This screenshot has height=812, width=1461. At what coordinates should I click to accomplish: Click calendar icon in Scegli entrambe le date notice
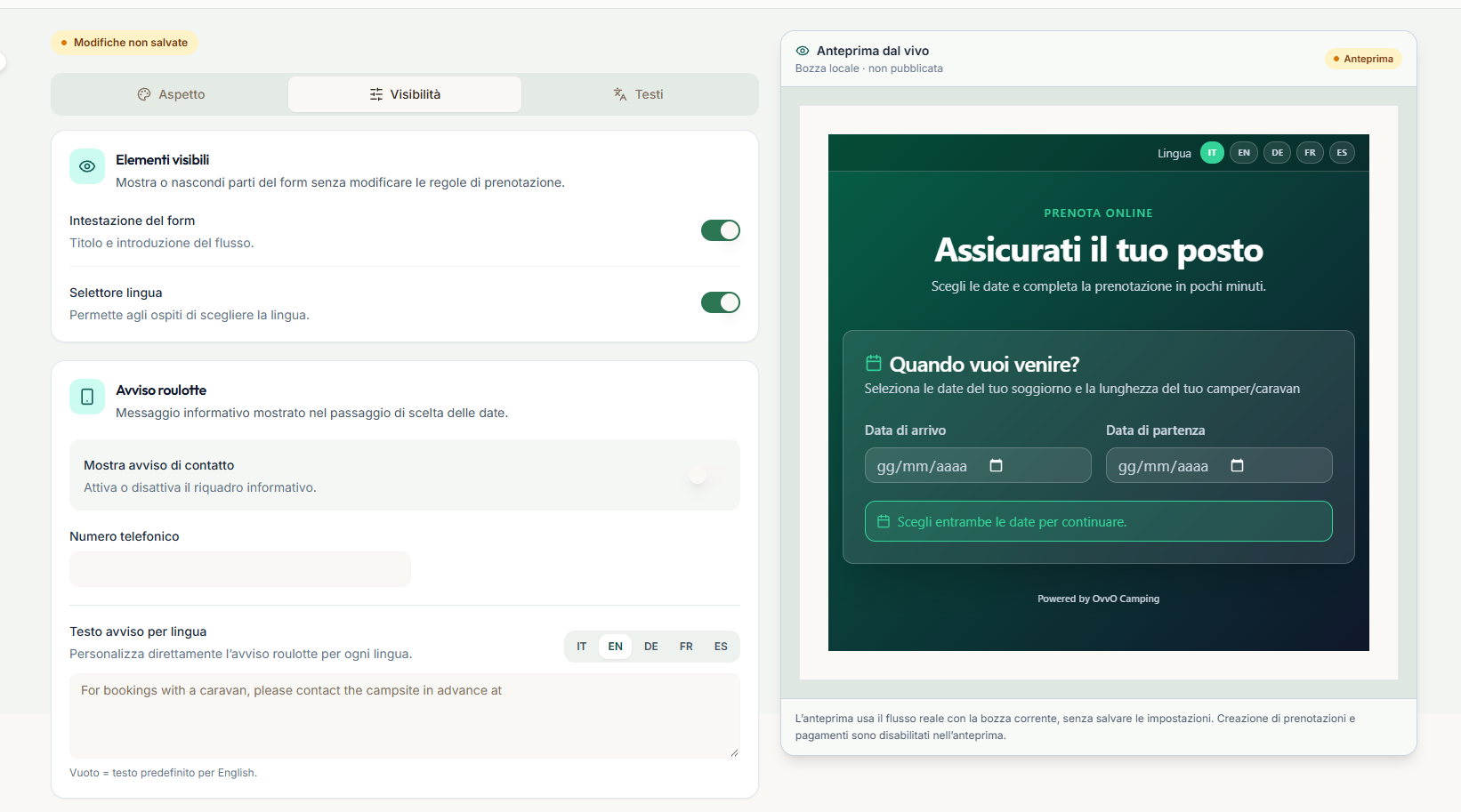[884, 522]
